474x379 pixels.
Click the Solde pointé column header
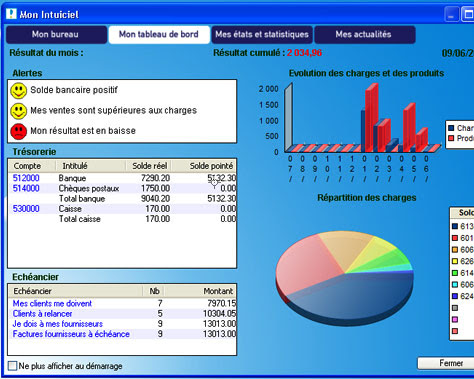coord(204,166)
